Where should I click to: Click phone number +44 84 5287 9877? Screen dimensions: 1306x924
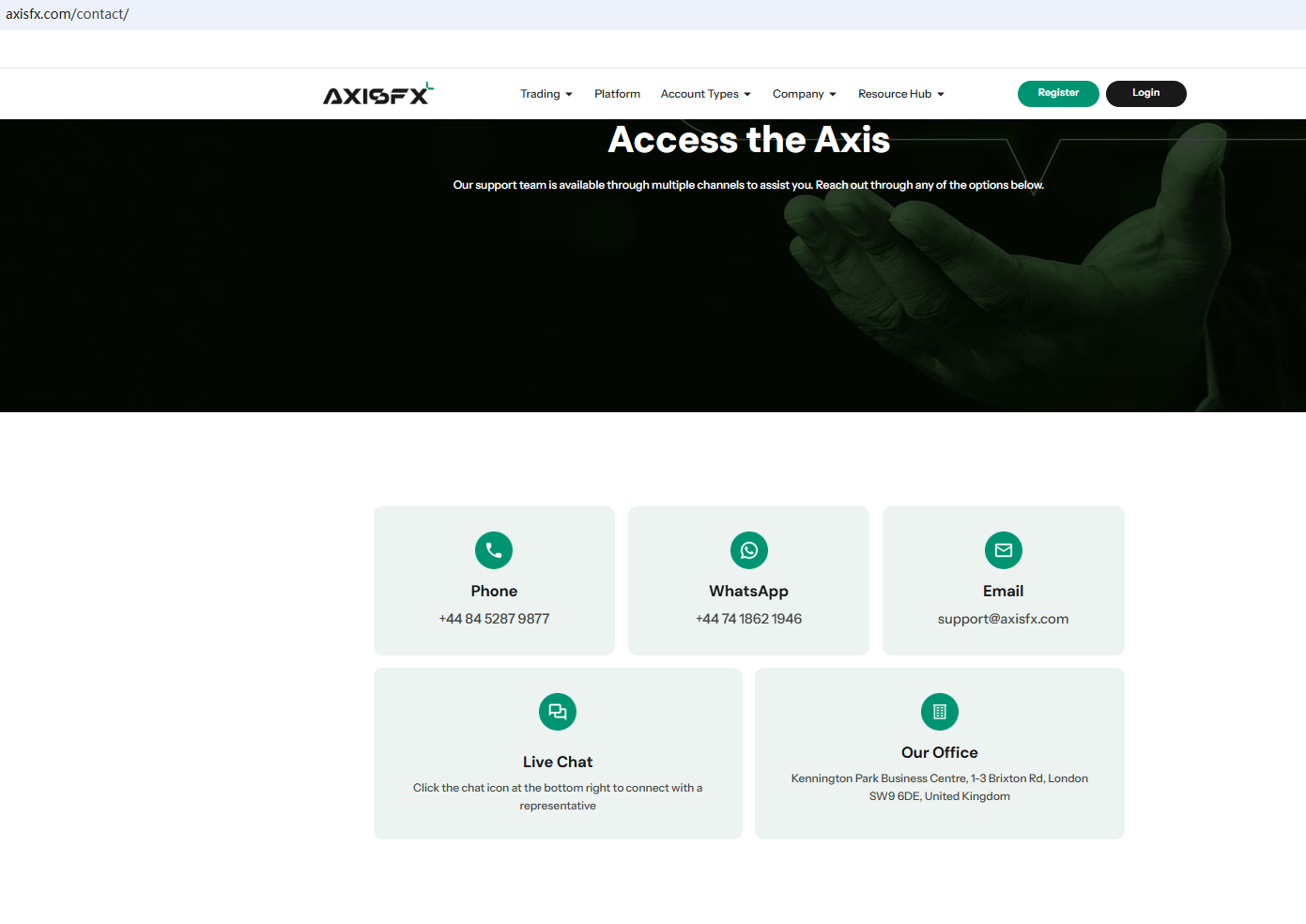pos(494,619)
